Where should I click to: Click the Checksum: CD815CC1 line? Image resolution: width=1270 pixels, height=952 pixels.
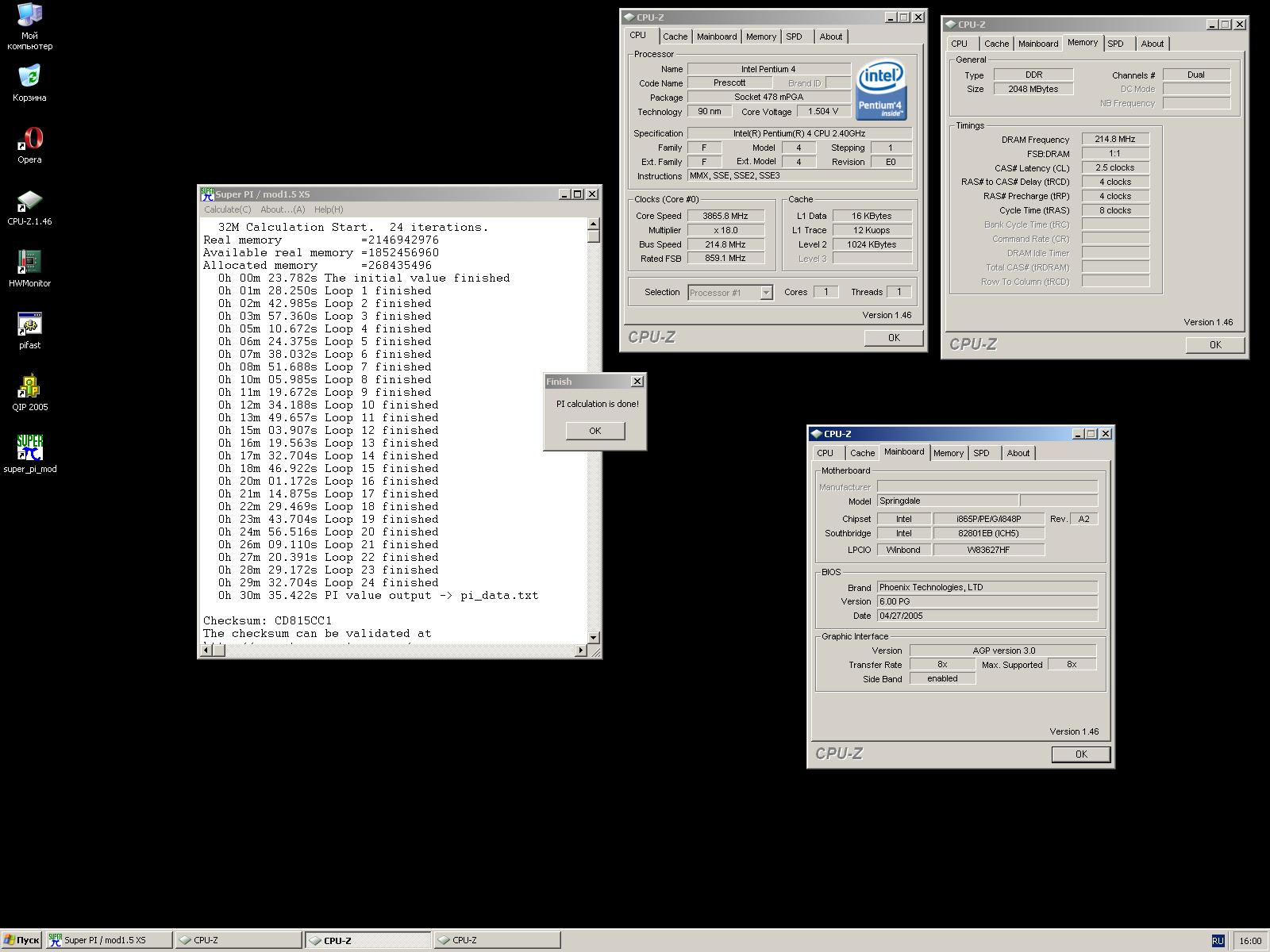(x=267, y=620)
